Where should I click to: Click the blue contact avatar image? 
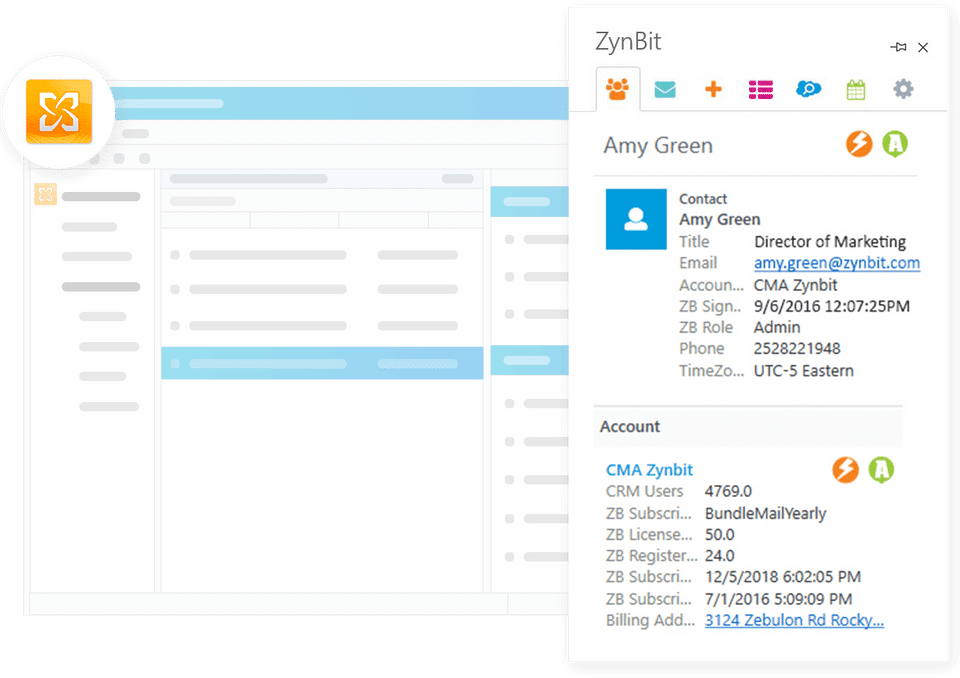(x=636, y=219)
